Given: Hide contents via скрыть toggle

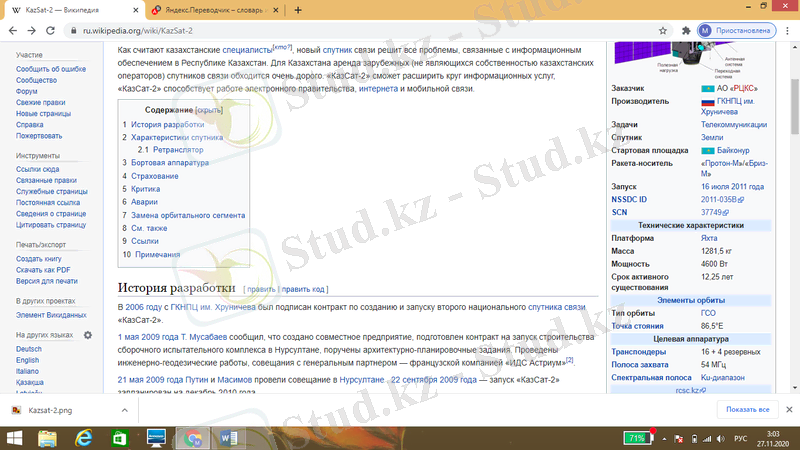Looking at the screenshot, I should (209, 110).
